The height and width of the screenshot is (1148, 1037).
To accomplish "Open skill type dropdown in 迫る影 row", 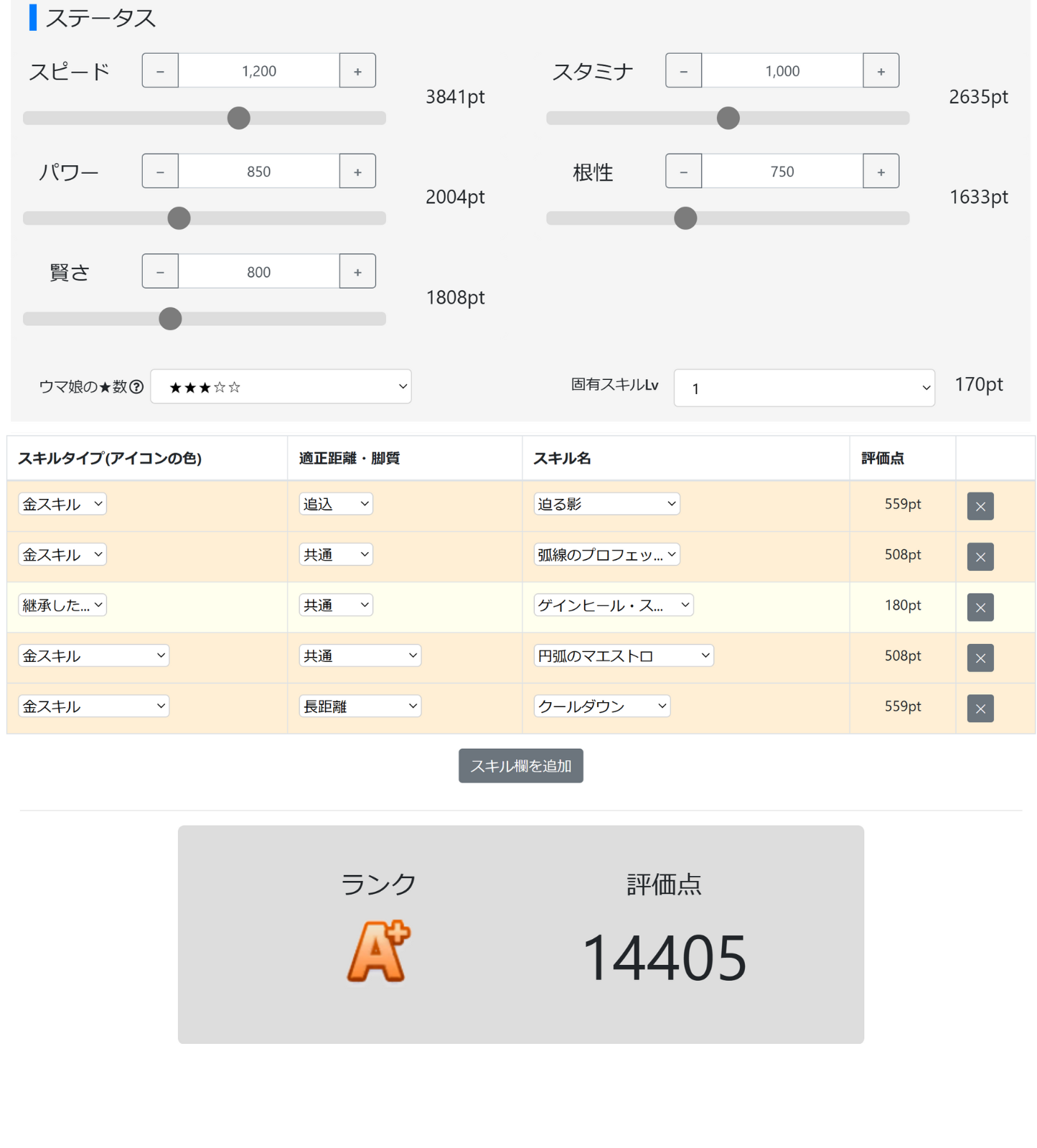I will point(62,504).
